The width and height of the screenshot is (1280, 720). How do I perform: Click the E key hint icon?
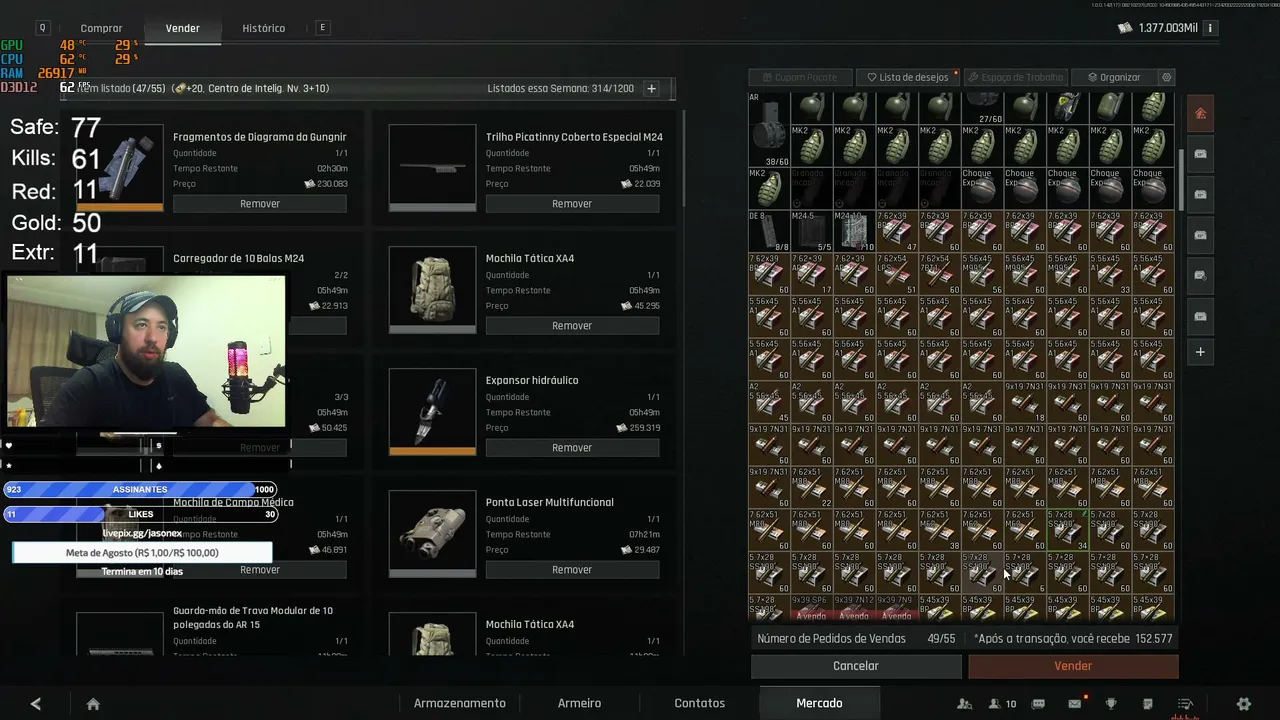(322, 28)
